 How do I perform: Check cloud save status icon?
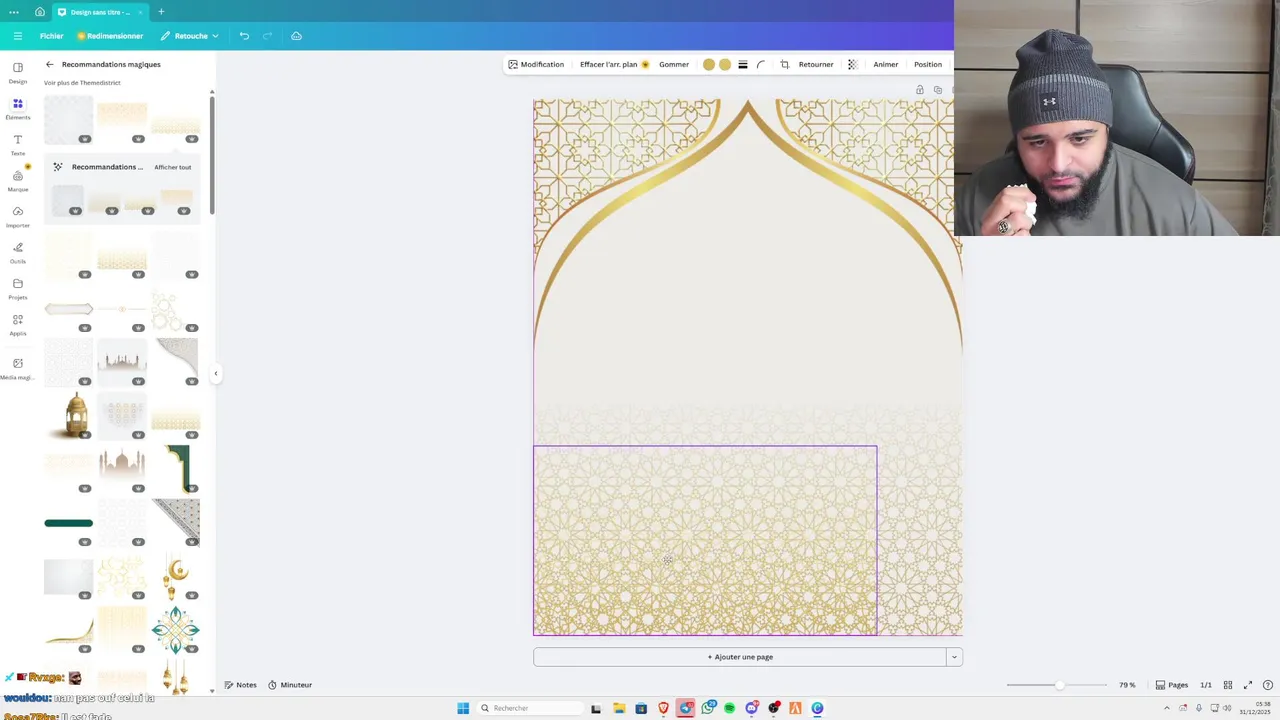coord(296,36)
